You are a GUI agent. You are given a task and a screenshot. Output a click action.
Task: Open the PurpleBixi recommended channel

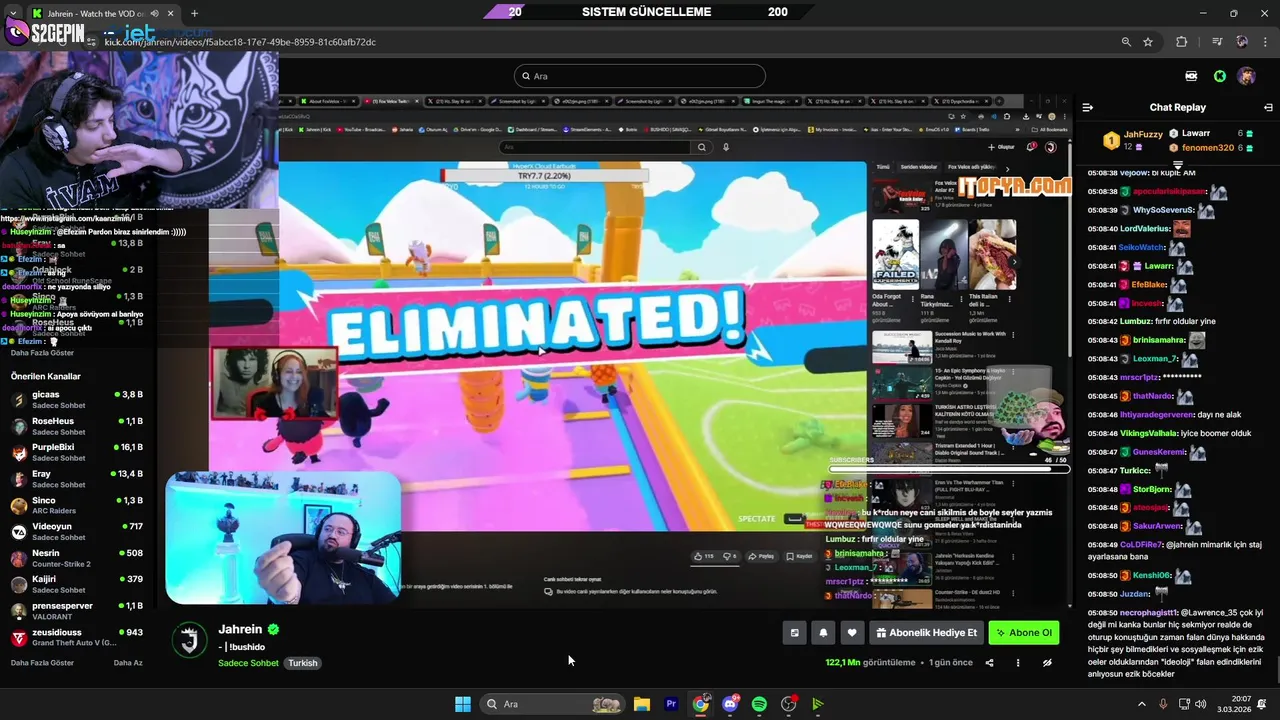[78, 452]
